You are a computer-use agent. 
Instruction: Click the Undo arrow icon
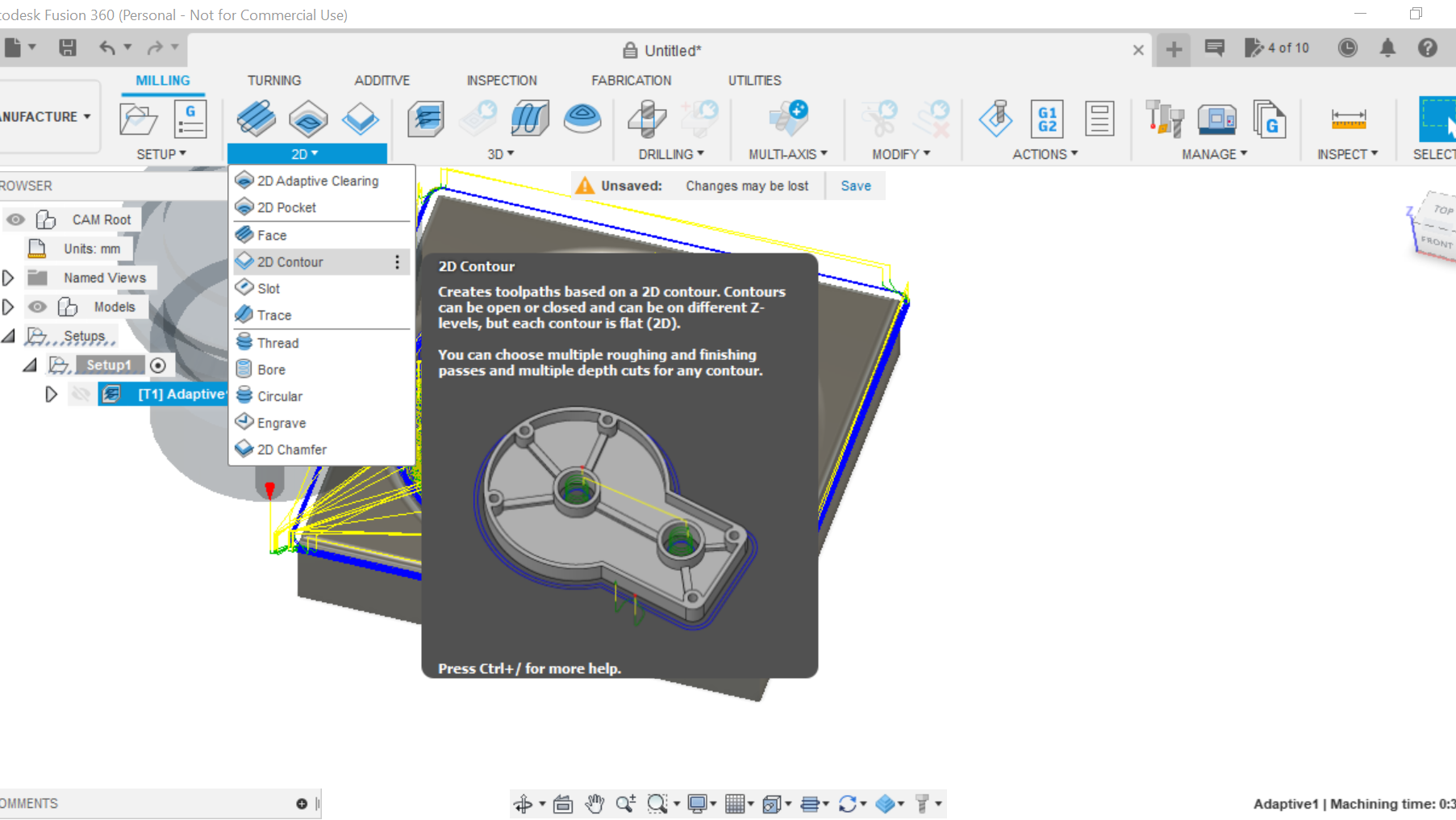tap(107, 48)
